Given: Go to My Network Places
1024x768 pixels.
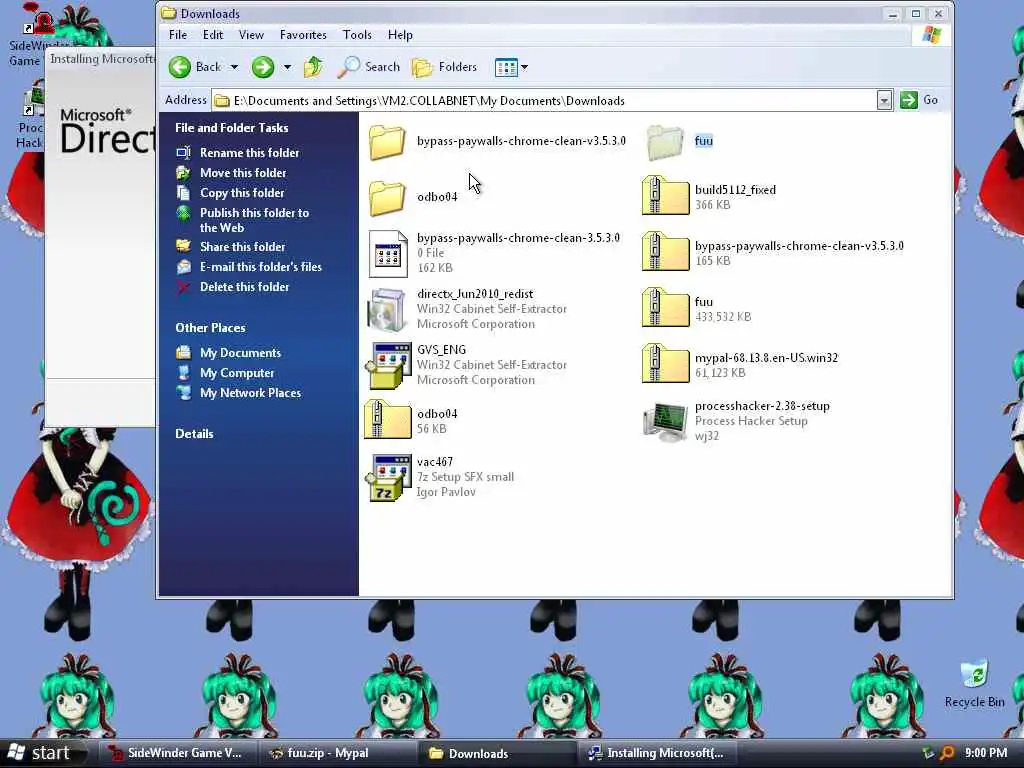Looking at the screenshot, I should pyautogui.click(x=250, y=393).
